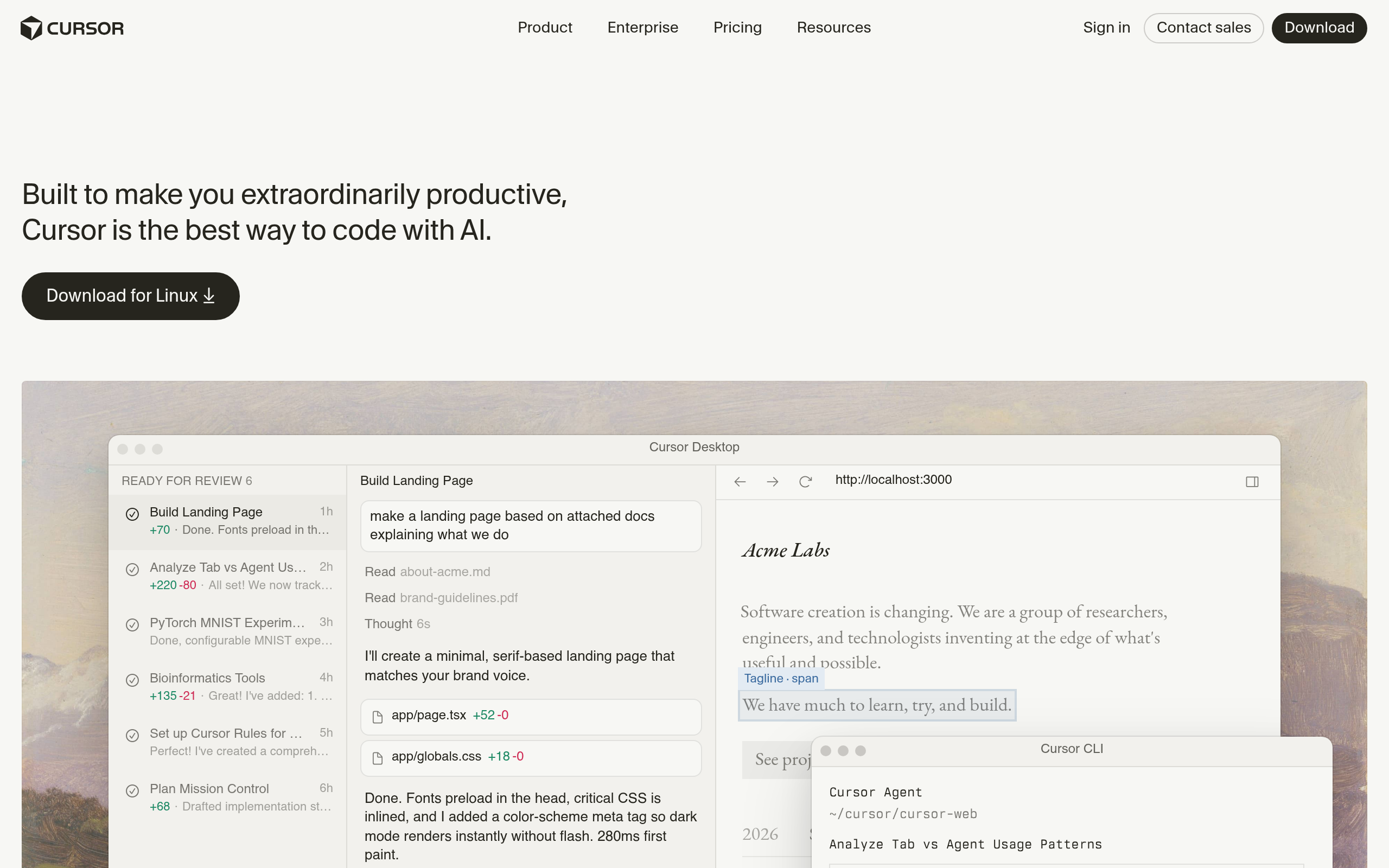Click the 'Cursor Agent' line in Cursor CLI
Image resolution: width=1389 pixels, height=868 pixels.
[875, 792]
